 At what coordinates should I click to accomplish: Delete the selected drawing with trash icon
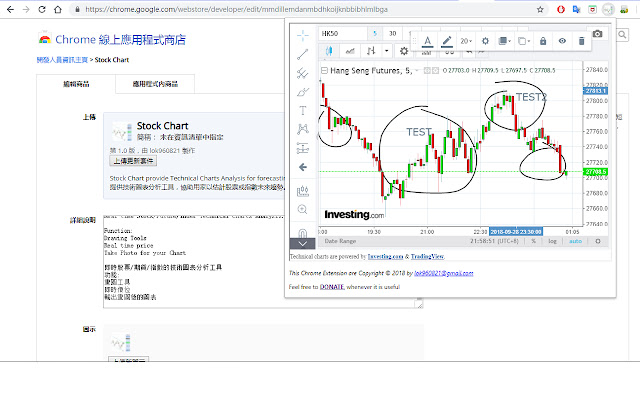[581, 41]
